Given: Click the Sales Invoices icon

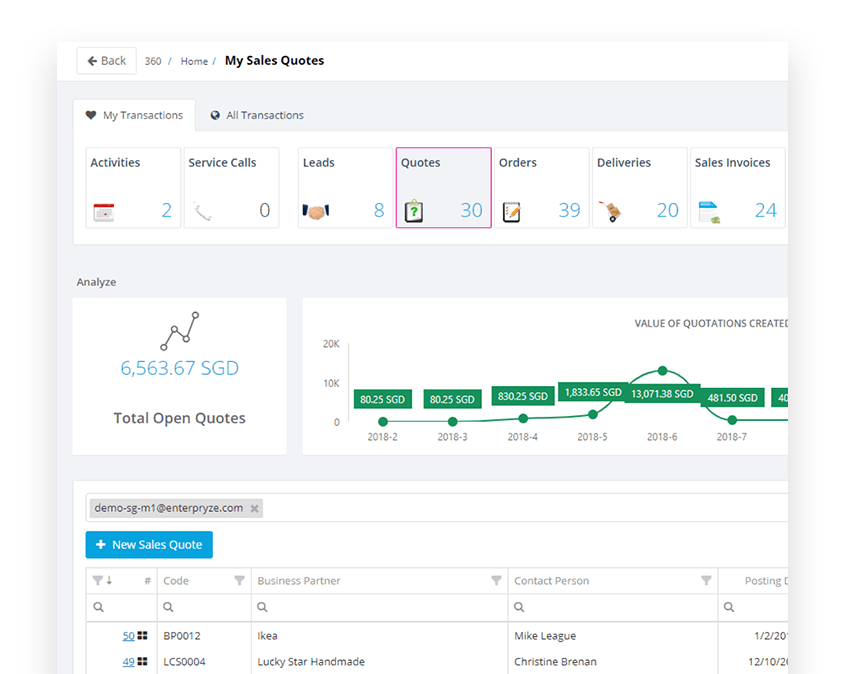Looking at the screenshot, I should point(708,211).
